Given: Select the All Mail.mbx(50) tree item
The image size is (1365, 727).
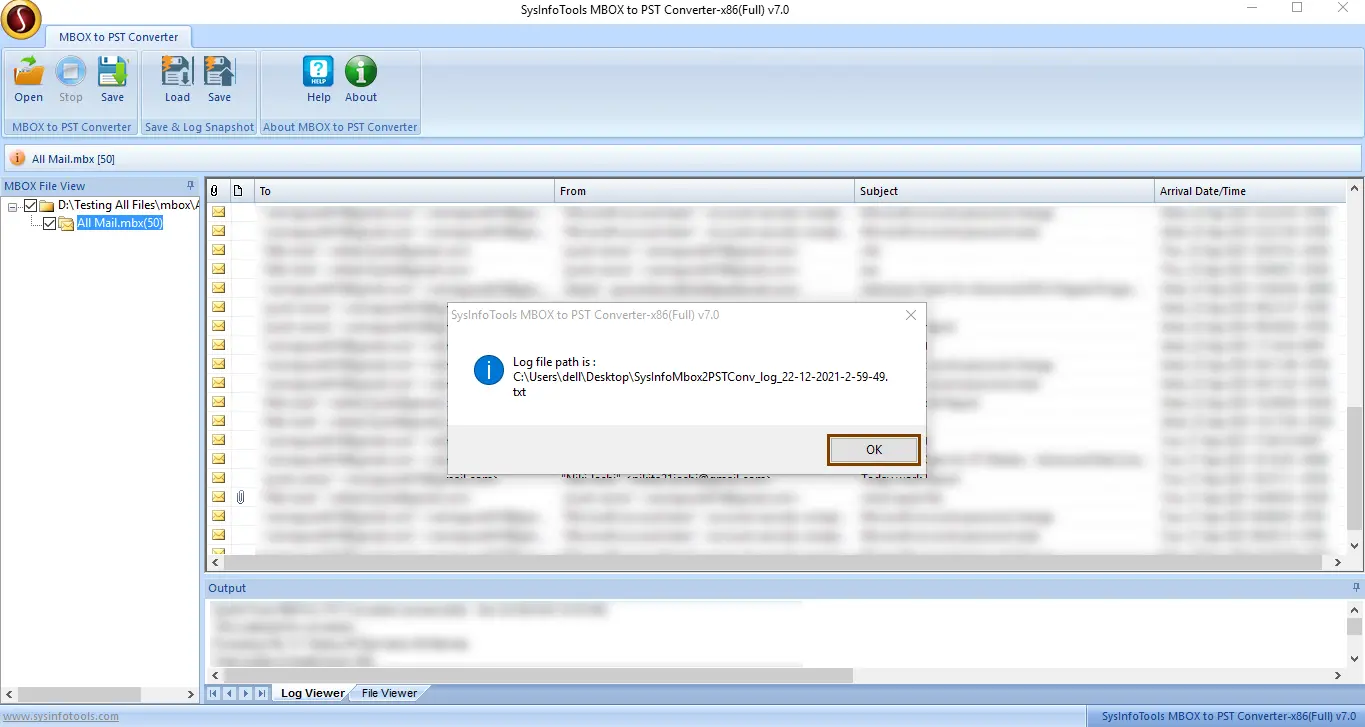Looking at the screenshot, I should [x=120, y=224].
